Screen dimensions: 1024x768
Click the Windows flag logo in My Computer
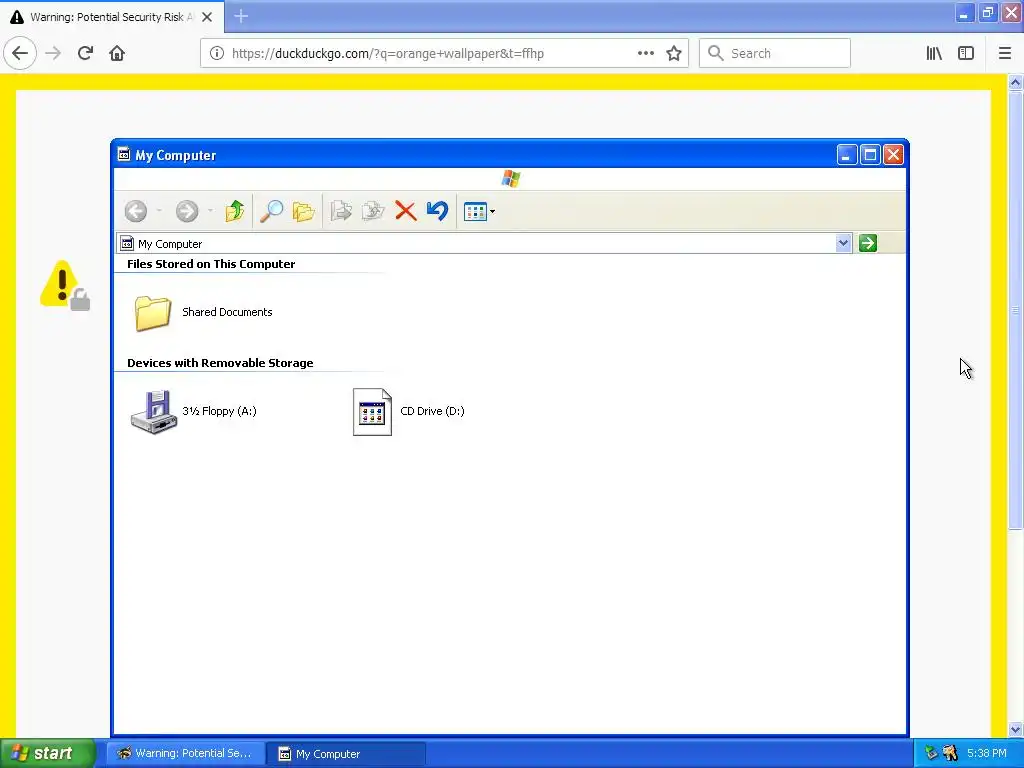tap(511, 178)
